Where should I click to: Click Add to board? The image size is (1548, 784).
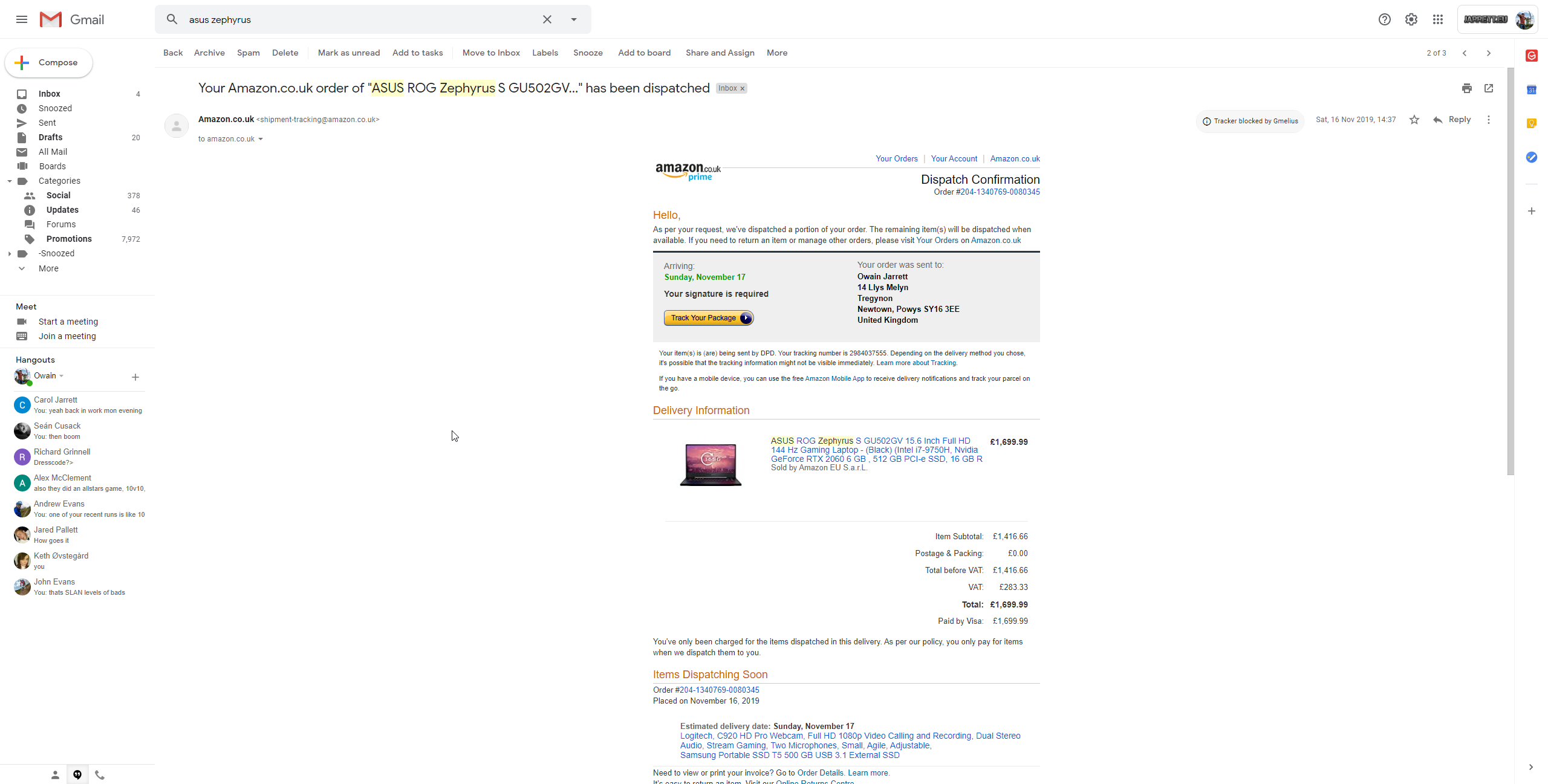[x=645, y=53]
